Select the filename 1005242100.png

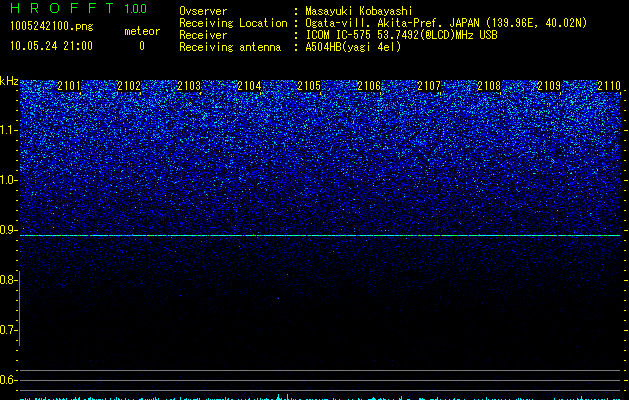pos(52,26)
